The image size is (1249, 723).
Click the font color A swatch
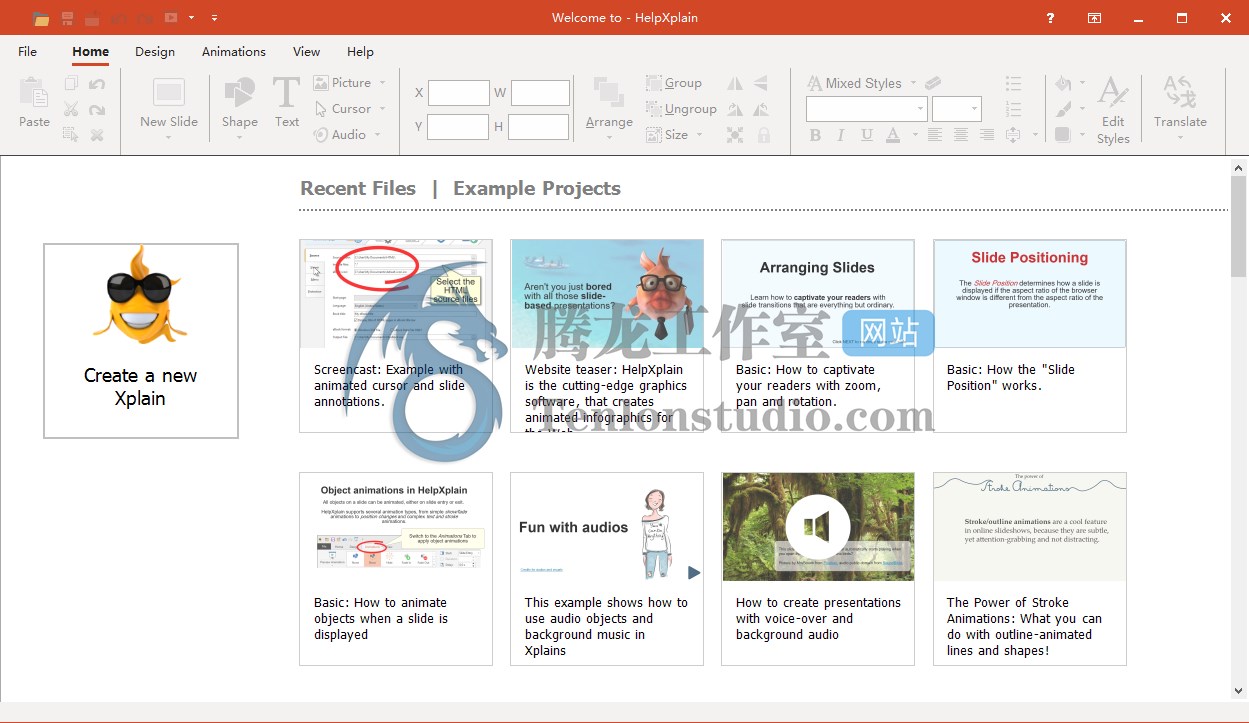coord(891,135)
